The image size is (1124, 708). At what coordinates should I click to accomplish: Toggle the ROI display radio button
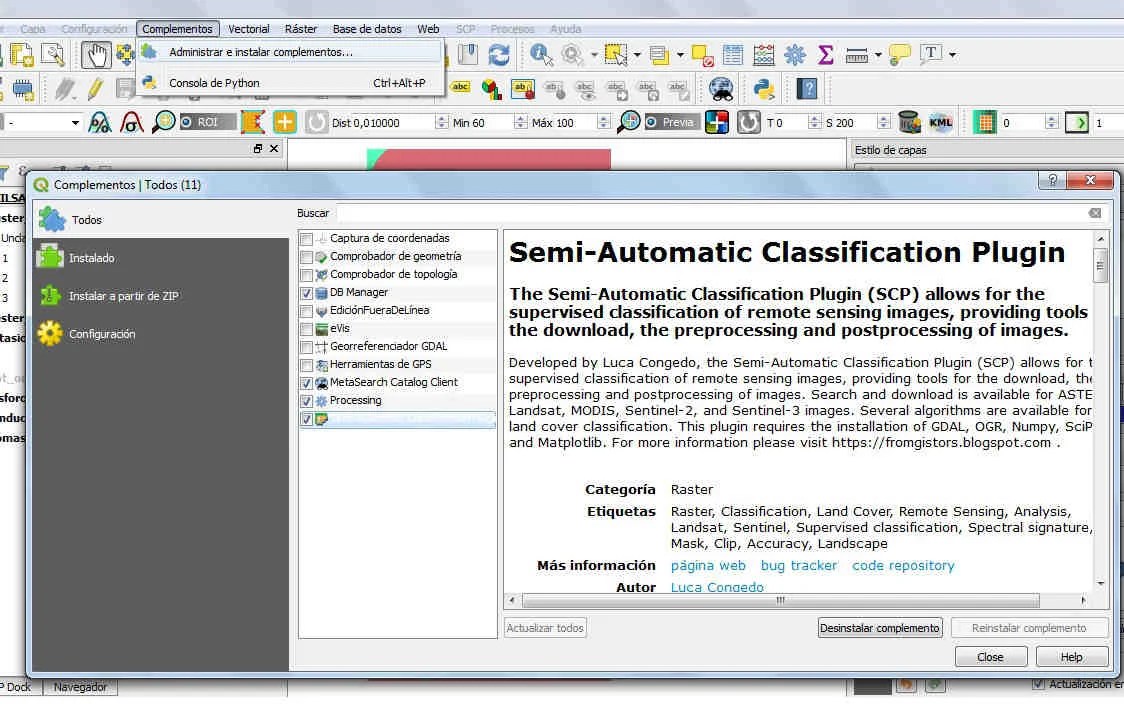pos(186,123)
